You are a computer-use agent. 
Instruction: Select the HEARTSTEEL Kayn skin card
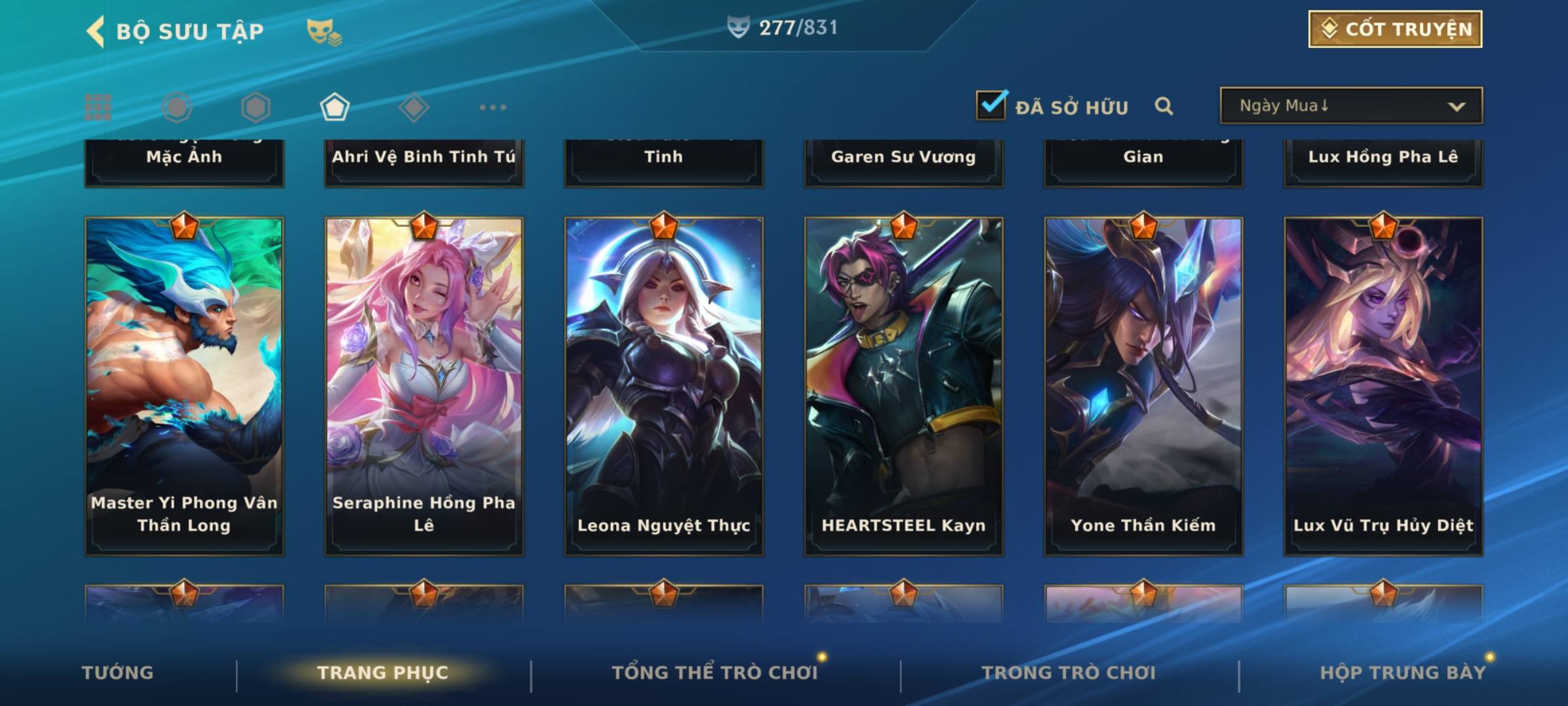(x=904, y=386)
